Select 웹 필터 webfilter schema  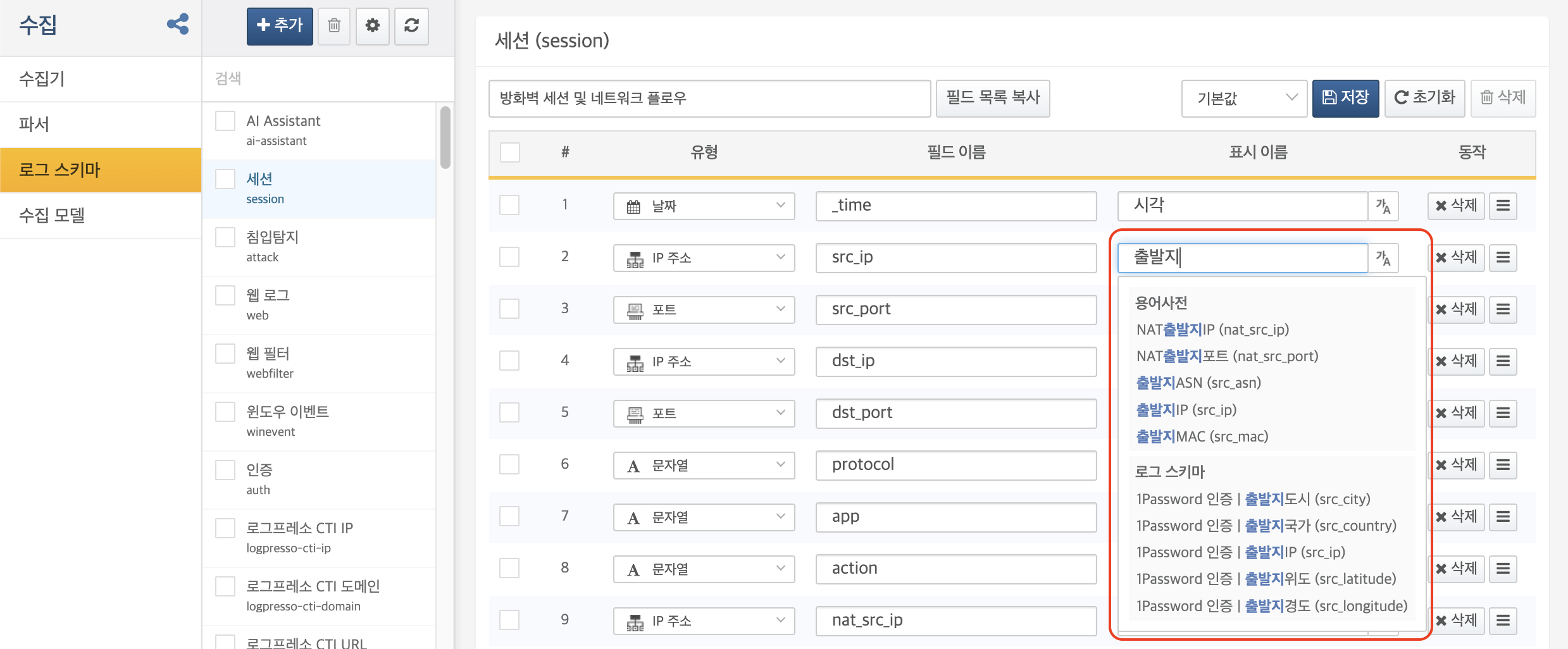[x=319, y=362]
